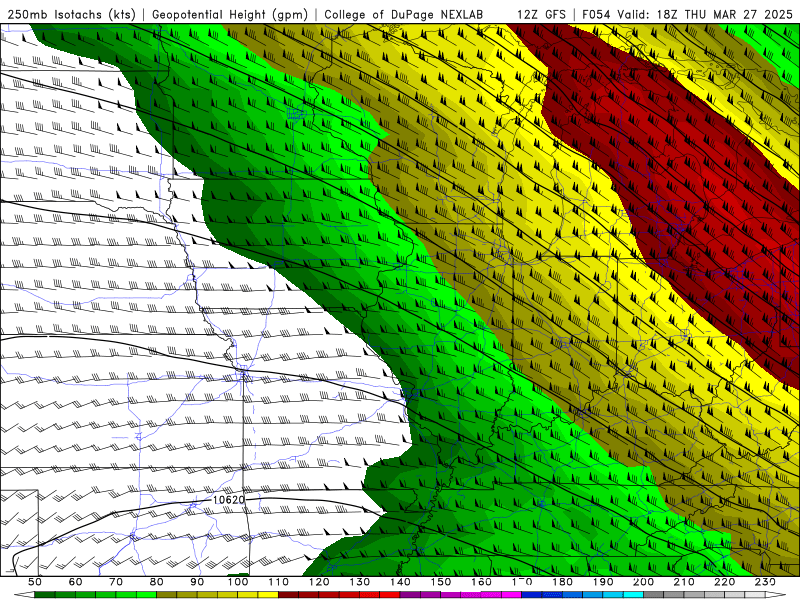Select the "210" legend value
Image resolution: width=800 pixels, height=600 pixels.
tap(684, 582)
